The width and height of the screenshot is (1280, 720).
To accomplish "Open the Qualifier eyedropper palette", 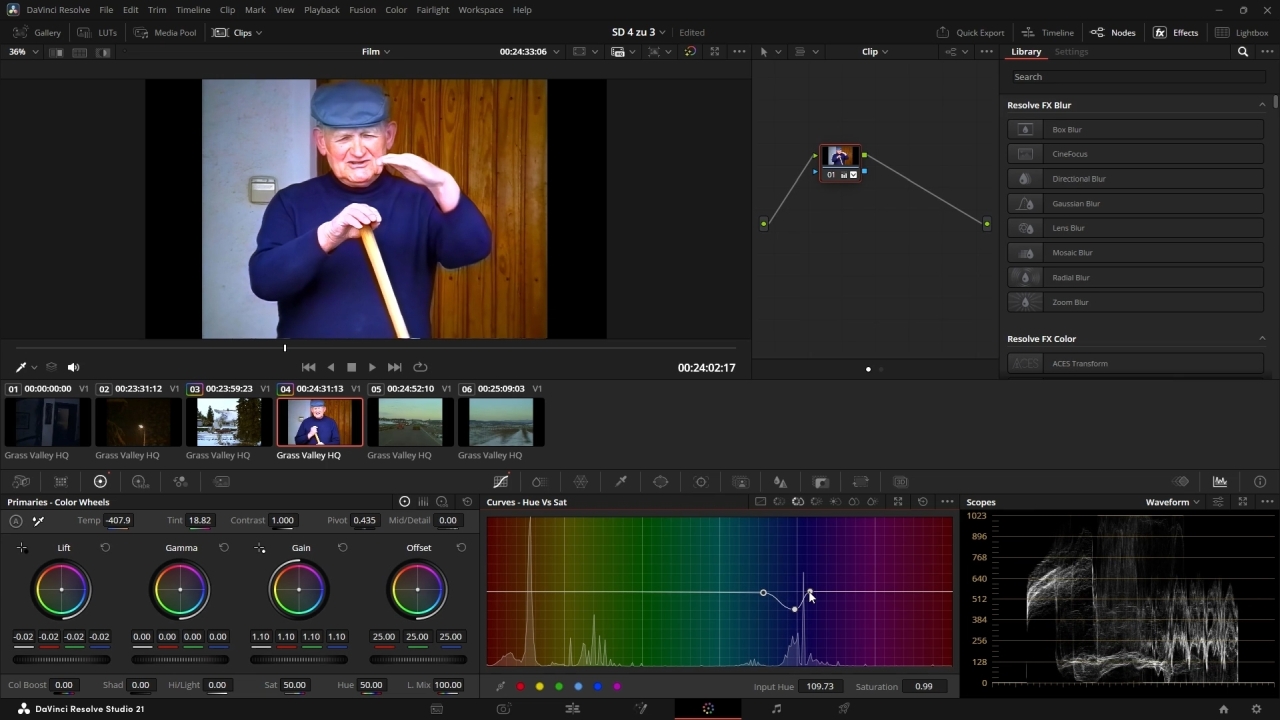I will click(x=620, y=481).
